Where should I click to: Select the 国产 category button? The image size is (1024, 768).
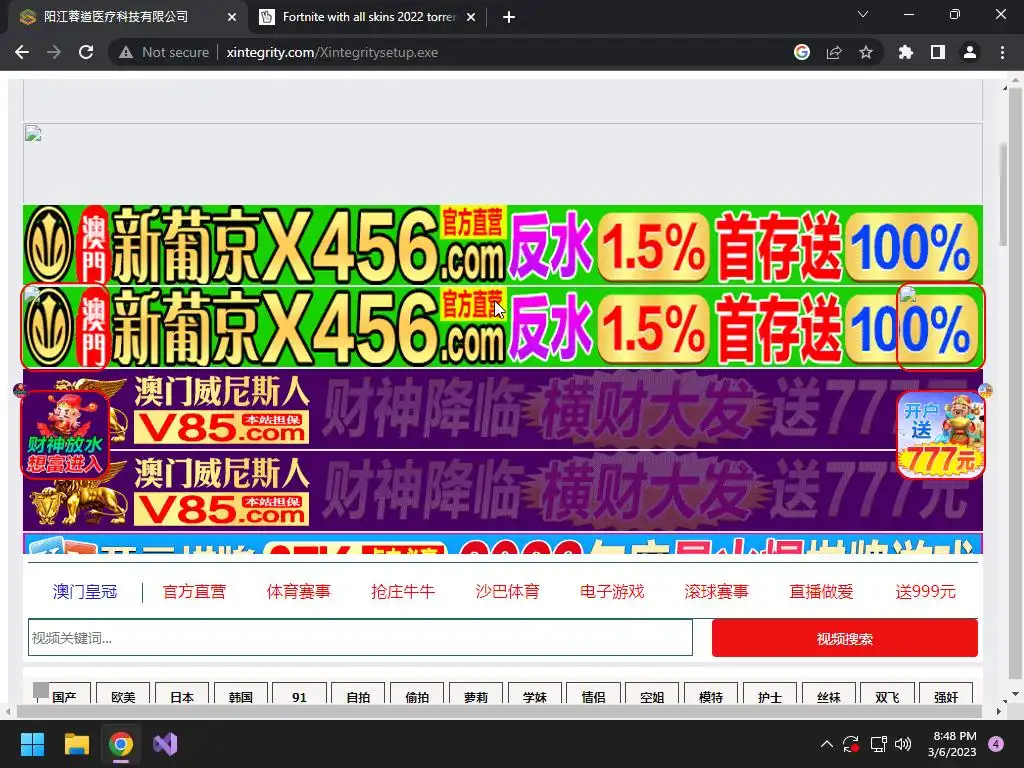(x=64, y=694)
